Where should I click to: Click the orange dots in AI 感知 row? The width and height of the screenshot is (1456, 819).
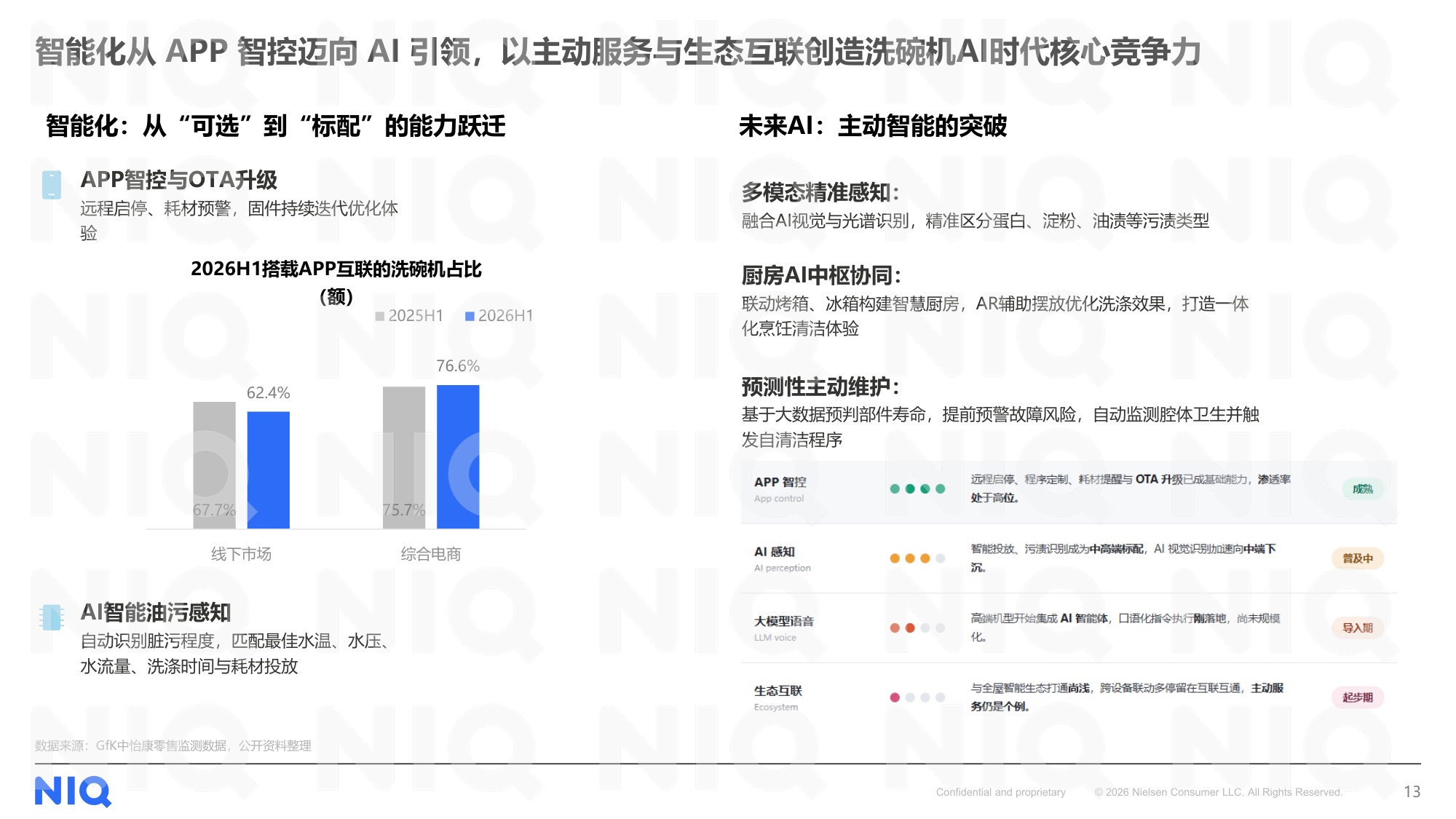(x=910, y=558)
